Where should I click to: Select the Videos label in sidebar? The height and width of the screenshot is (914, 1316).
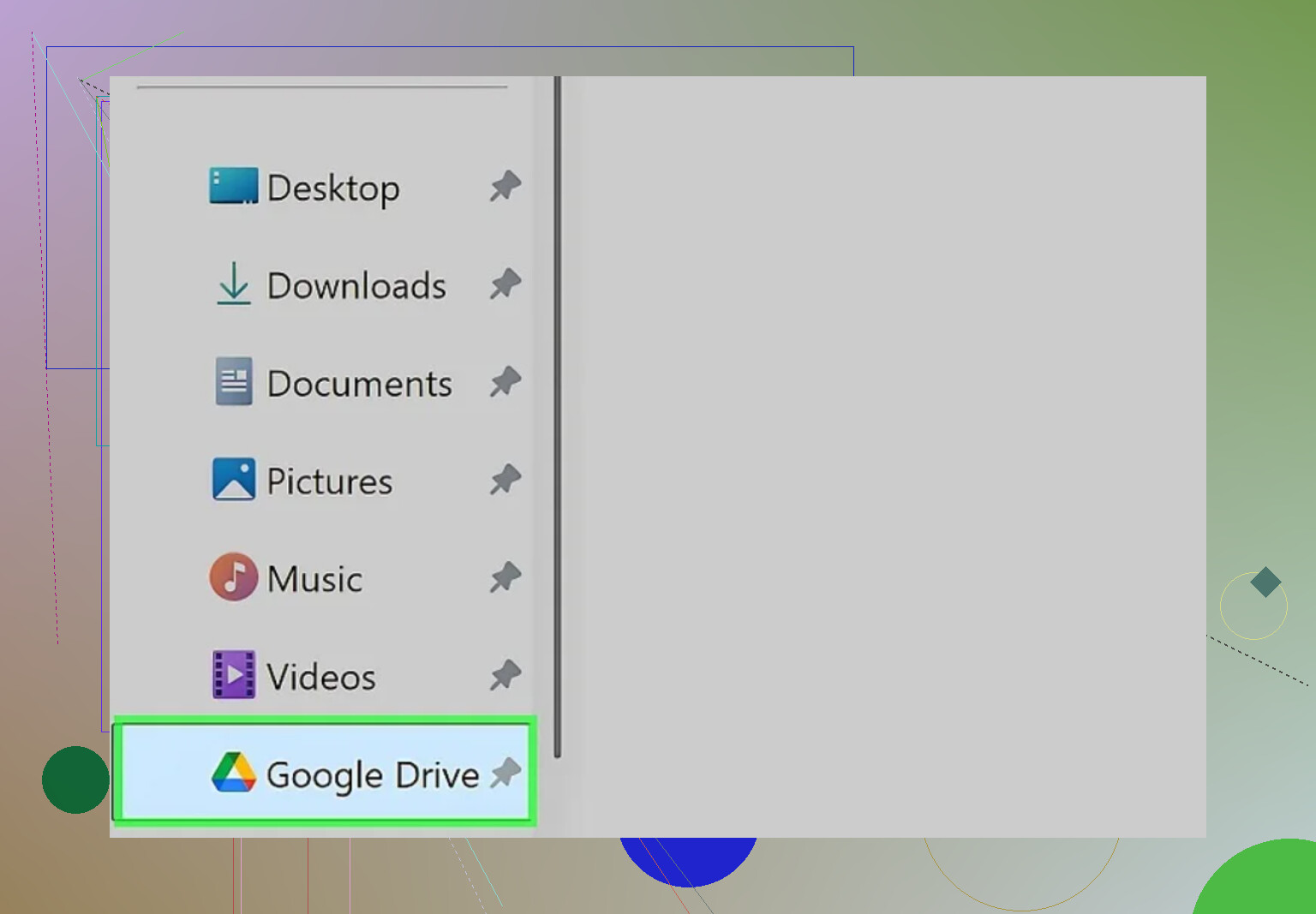(321, 677)
